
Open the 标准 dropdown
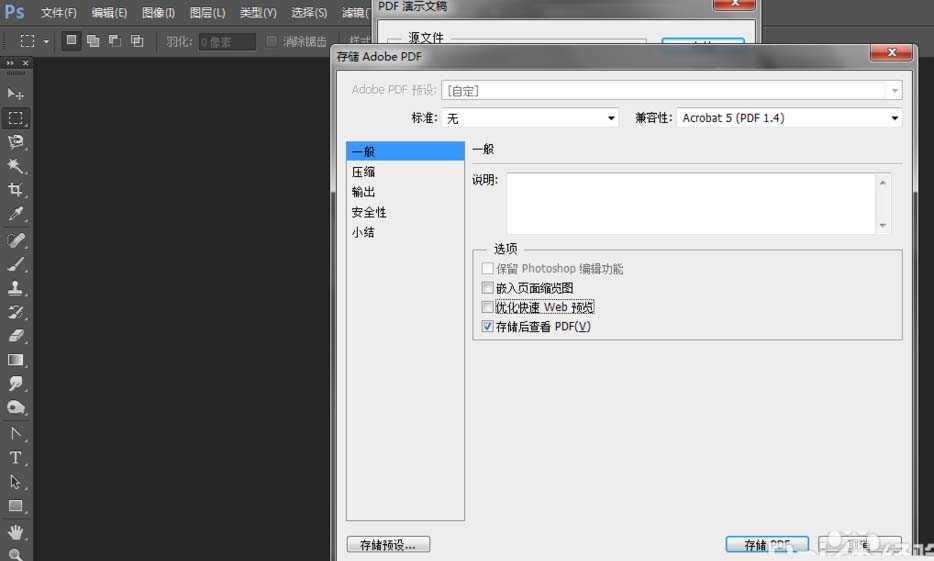tap(530, 118)
